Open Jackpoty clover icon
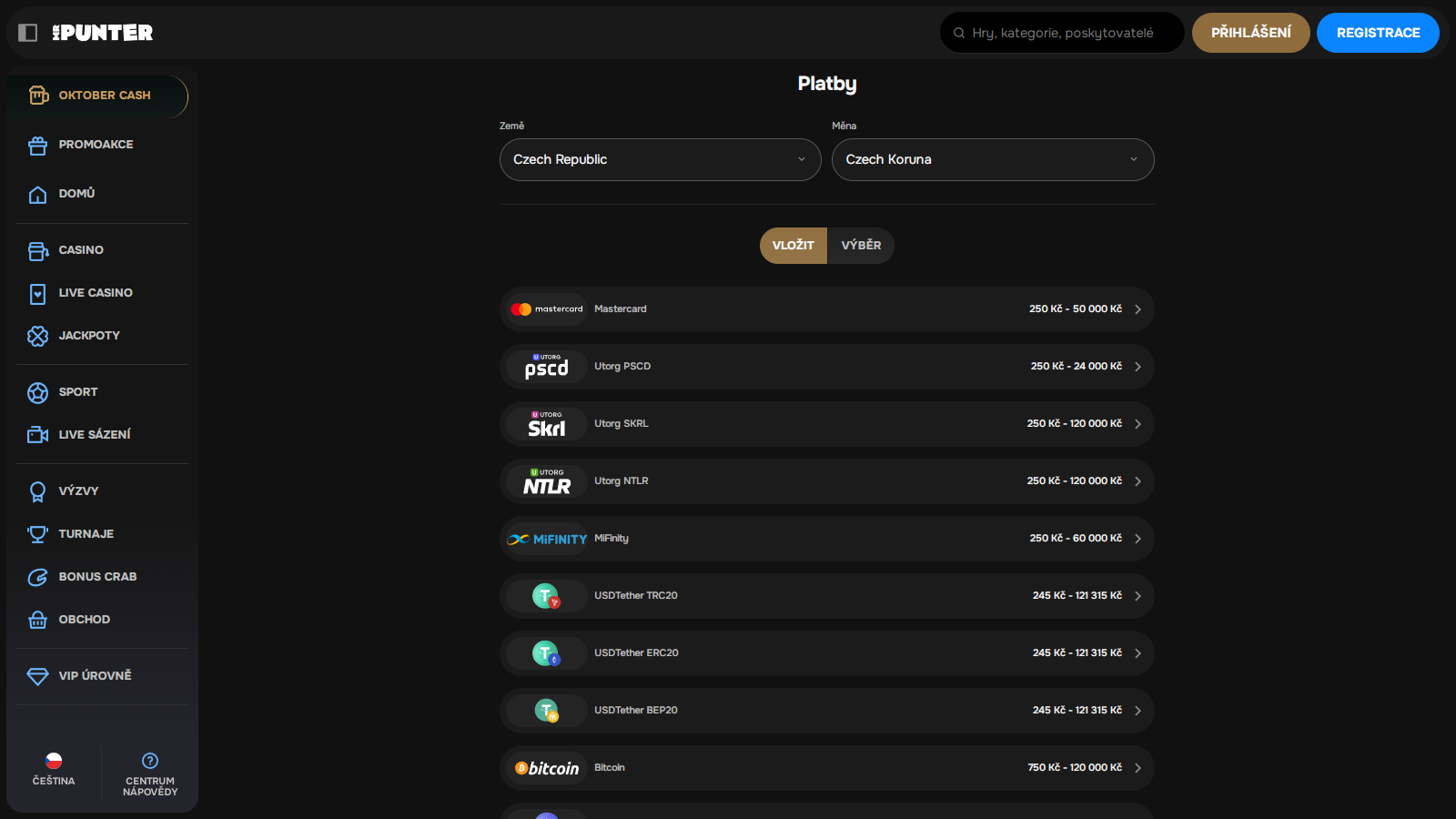1456x819 pixels. click(x=37, y=336)
